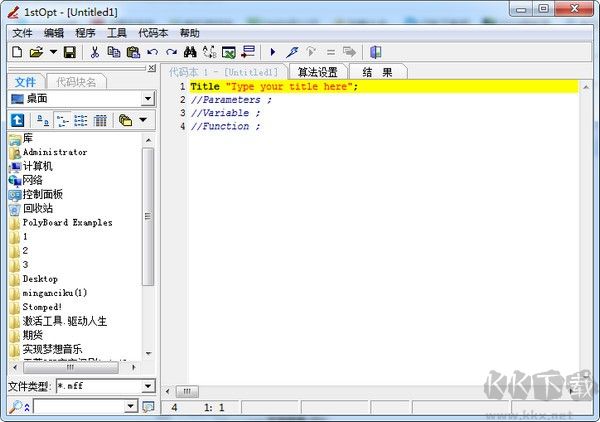The width and height of the screenshot is (600, 422).
Task: Paste with the clipboard icon
Action: pyautogui.click(x=133, y=52)
